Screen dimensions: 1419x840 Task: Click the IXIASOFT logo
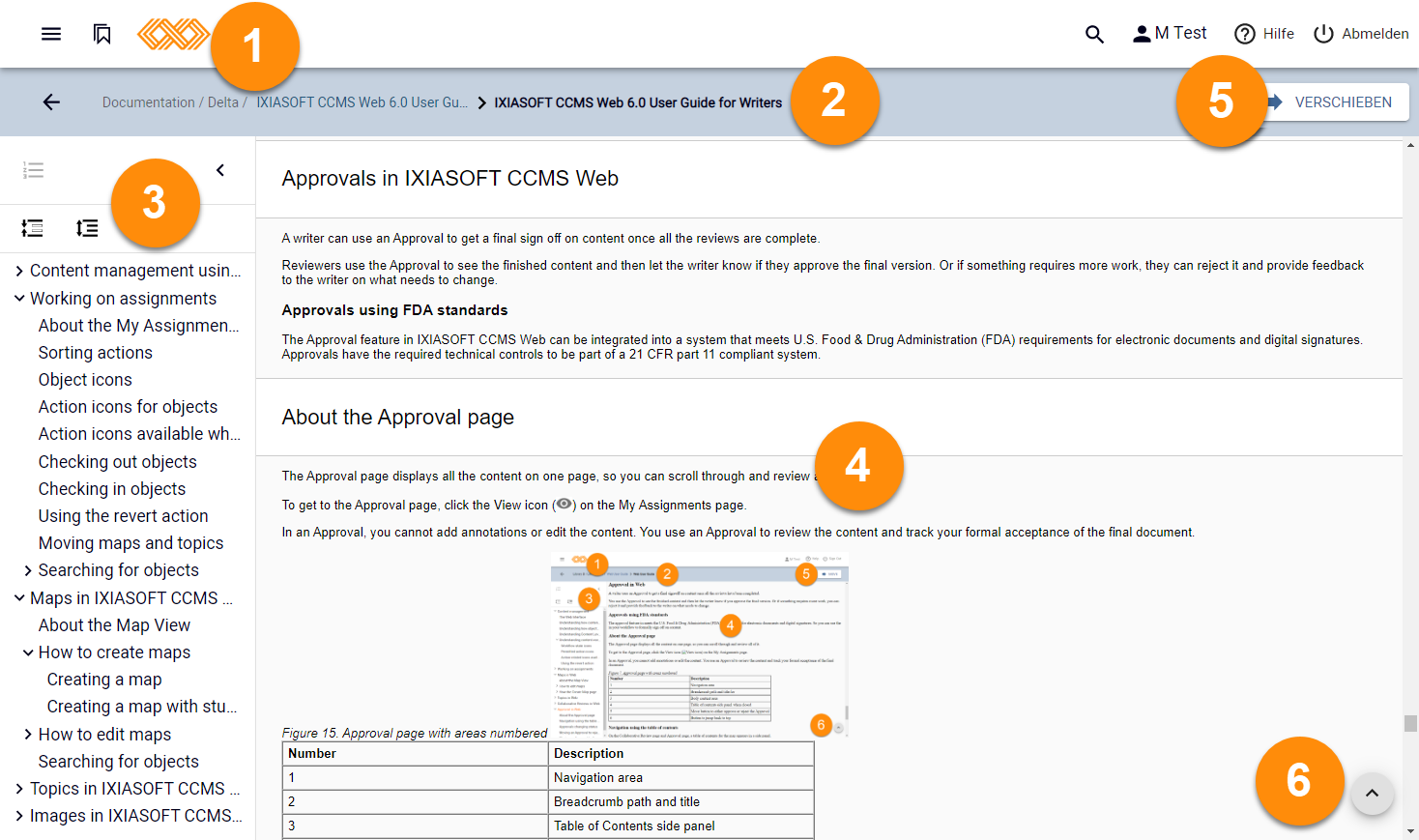[173, 34]
